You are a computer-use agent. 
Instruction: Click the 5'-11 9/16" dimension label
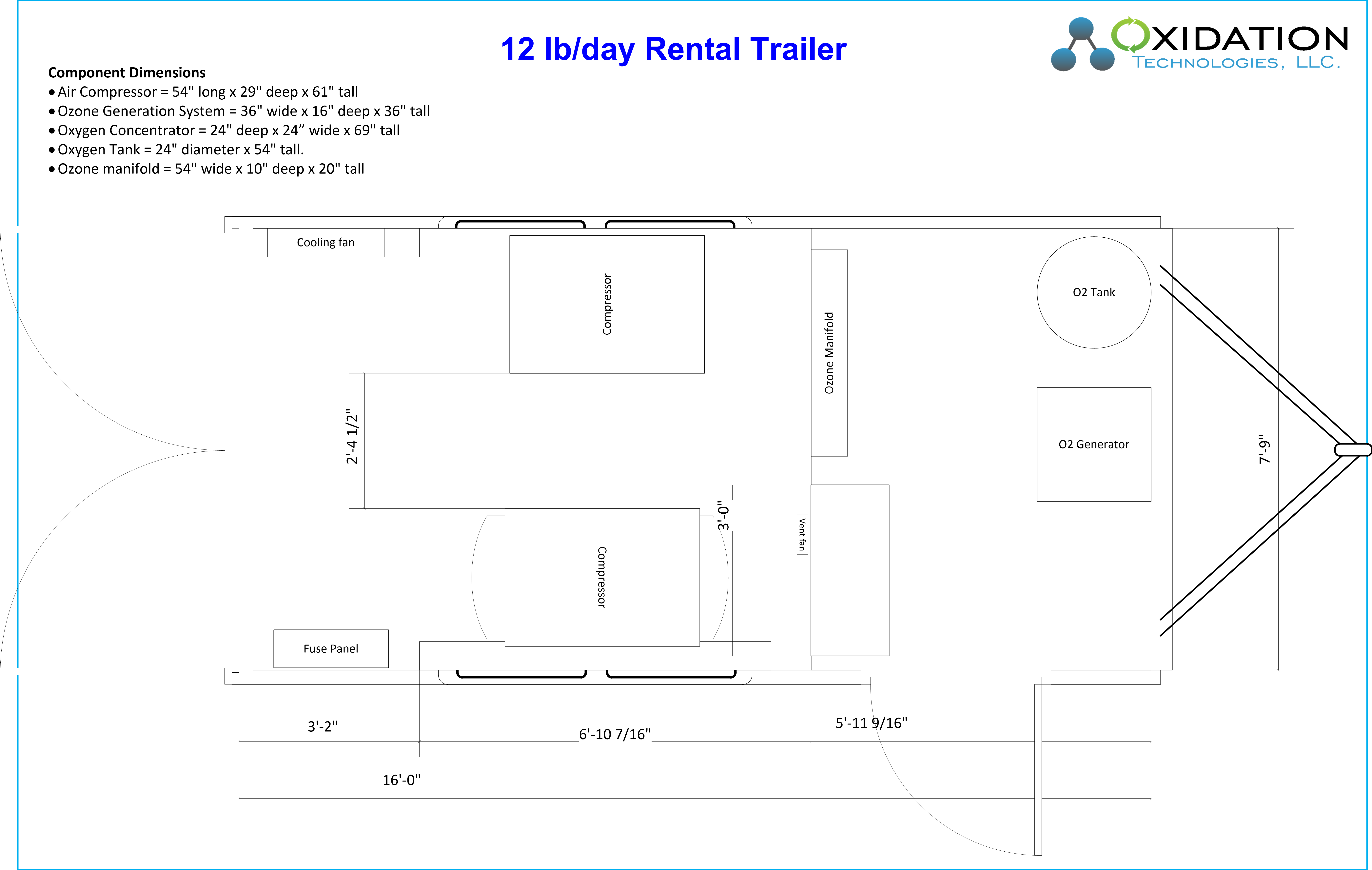[871, 723]
